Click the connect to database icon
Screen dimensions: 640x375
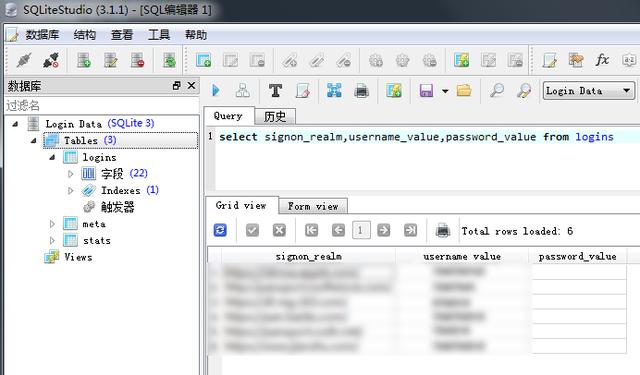tap(24, 60)
